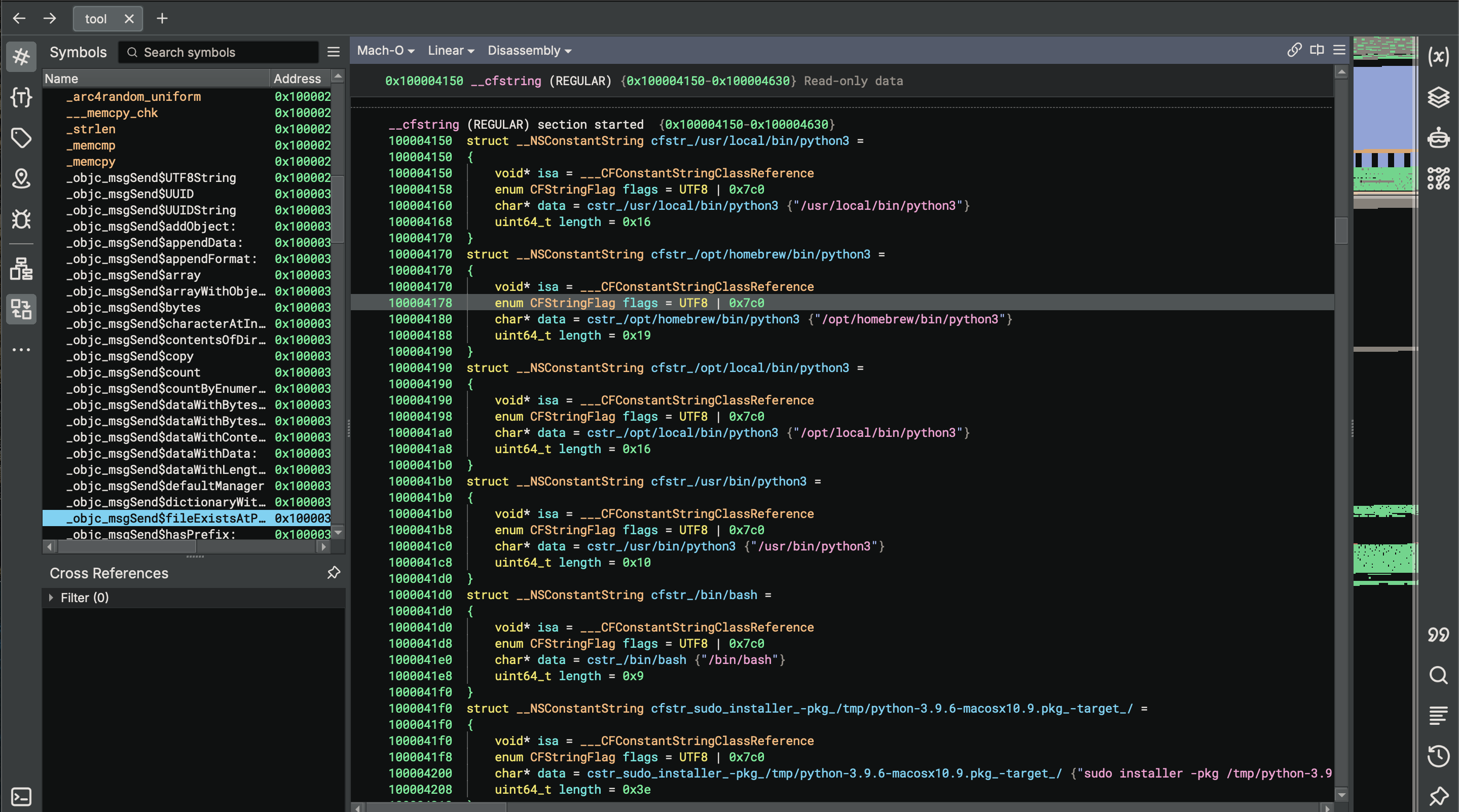Split the view with the pane icon
The image size is (1459, 812).
pos(1317,50)
